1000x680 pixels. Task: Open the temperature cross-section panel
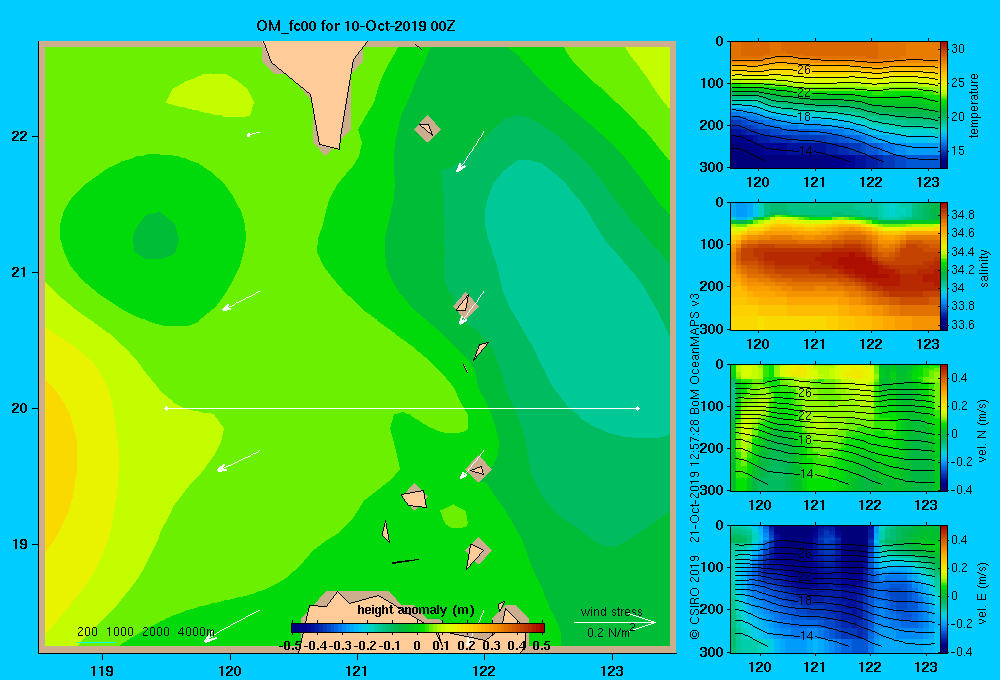[x=834, y=105]
